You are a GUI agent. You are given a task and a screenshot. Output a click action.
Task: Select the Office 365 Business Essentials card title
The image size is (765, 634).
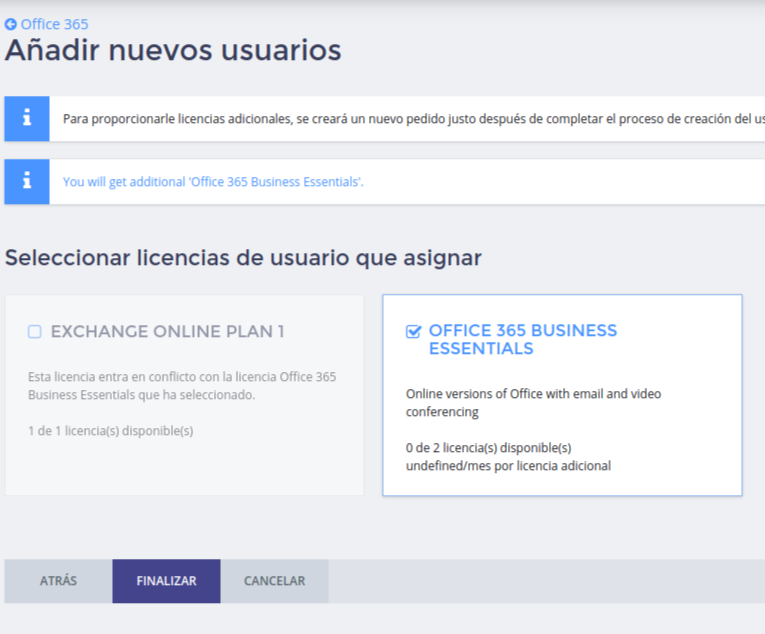pos(523,339)
